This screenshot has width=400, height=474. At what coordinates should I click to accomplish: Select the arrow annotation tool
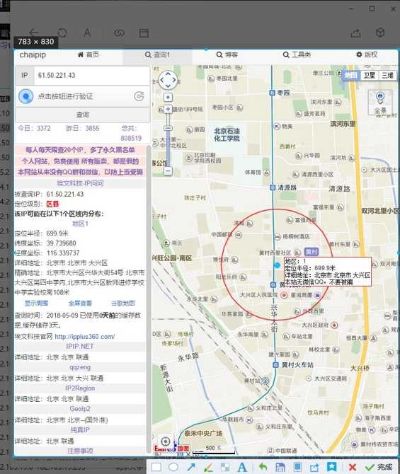[x=191, y=467]
